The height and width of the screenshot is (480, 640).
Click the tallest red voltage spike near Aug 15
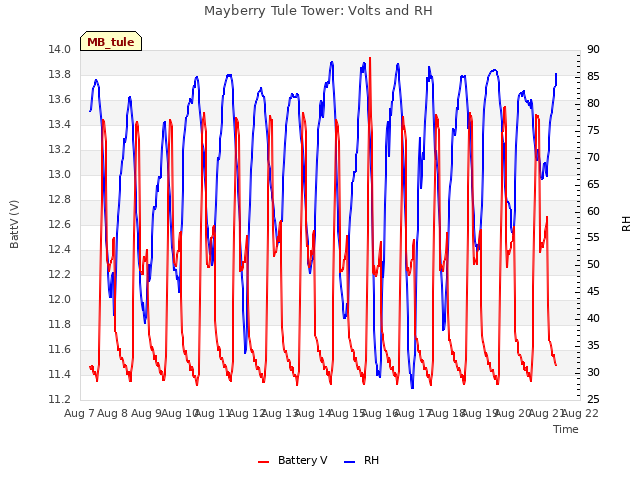pyautogui.click(x=370, y=58)
